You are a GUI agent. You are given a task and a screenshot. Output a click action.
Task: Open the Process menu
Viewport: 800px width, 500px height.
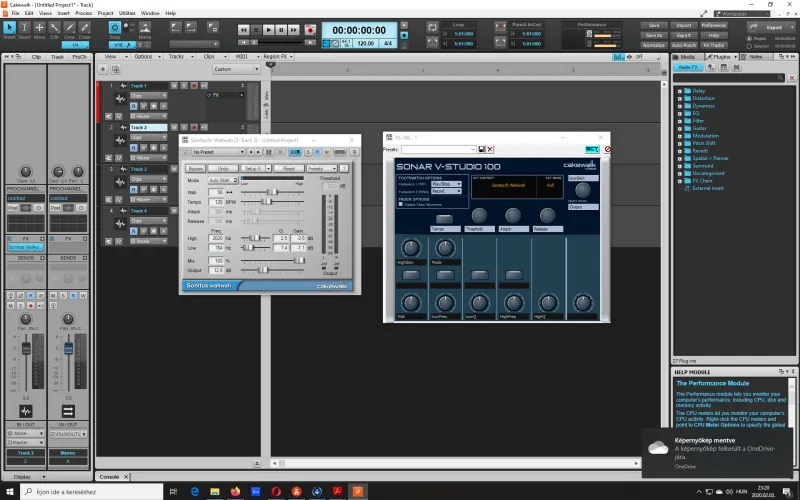[x=83, y=13]
